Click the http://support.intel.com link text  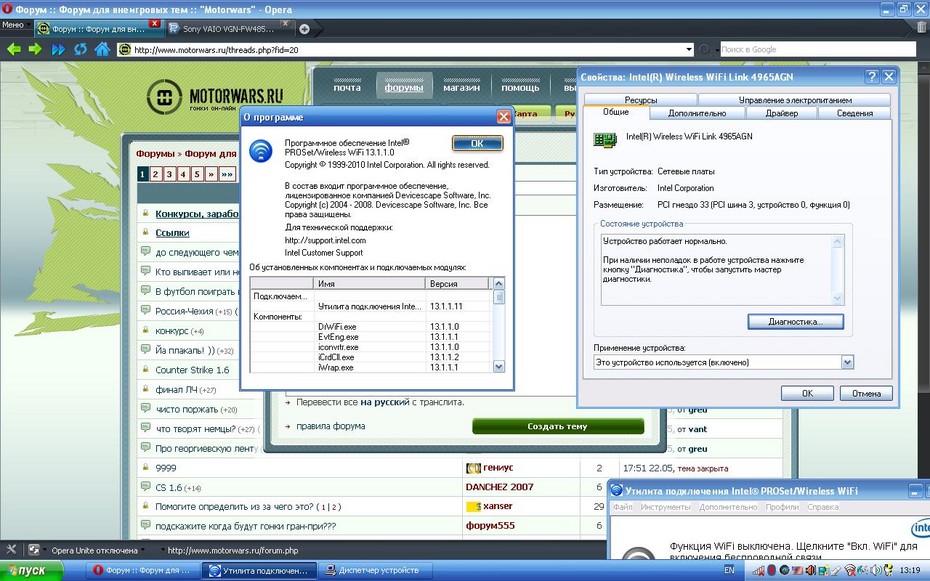pos(325,240)
